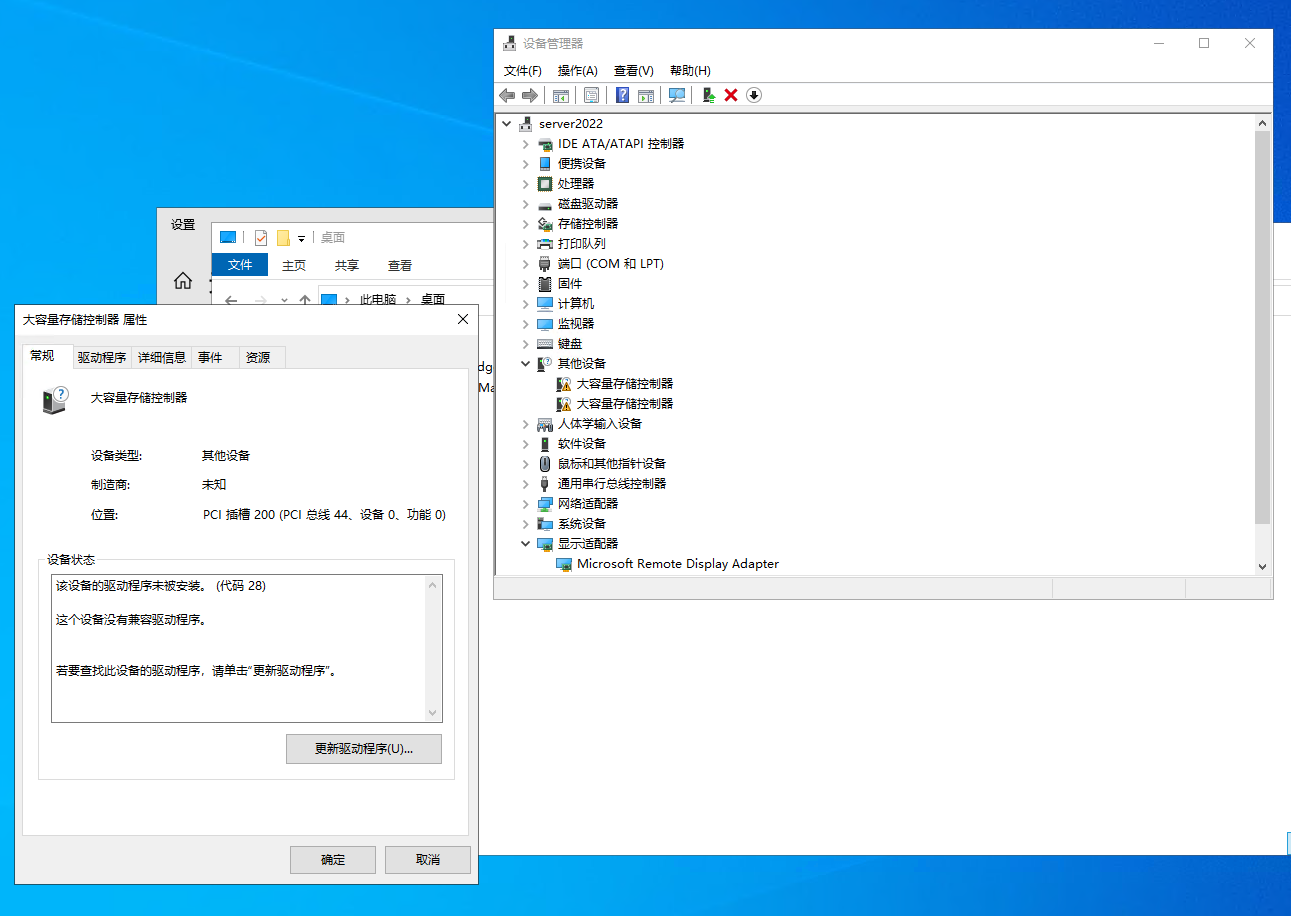The height and width of the screenshot is (916, 1291).
Task: Expand the 网络适配器 tree node
Action: [526, 504]
